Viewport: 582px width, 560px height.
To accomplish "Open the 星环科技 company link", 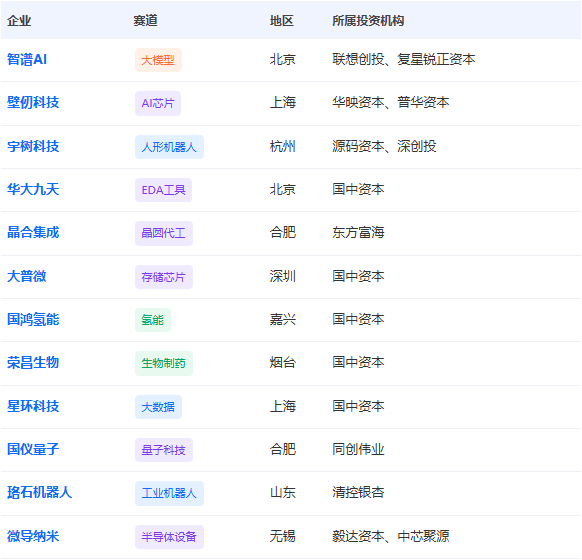I will 33,406.
